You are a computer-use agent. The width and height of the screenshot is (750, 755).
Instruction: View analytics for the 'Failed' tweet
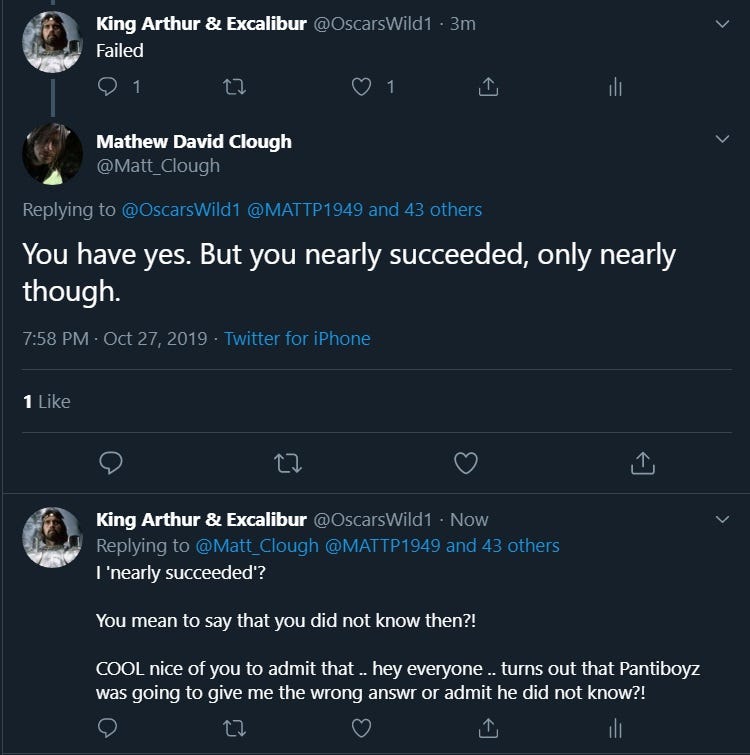pyautogui.click(x=615, y=88)
